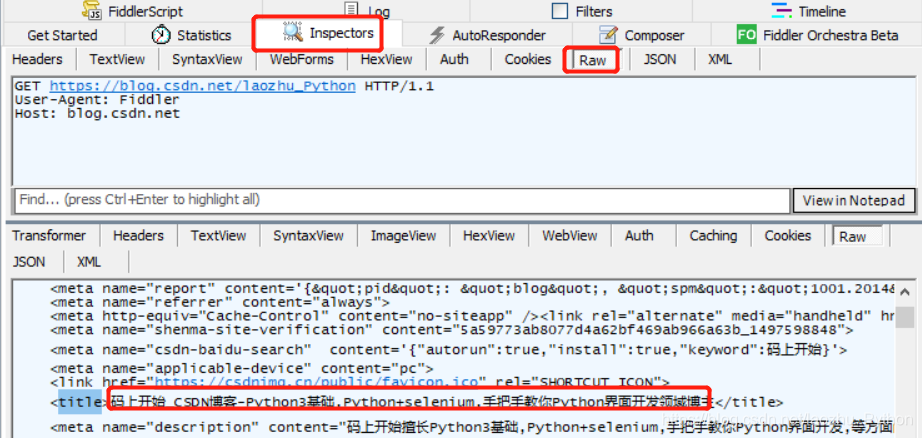Click the Log document icon

point(351,9)
